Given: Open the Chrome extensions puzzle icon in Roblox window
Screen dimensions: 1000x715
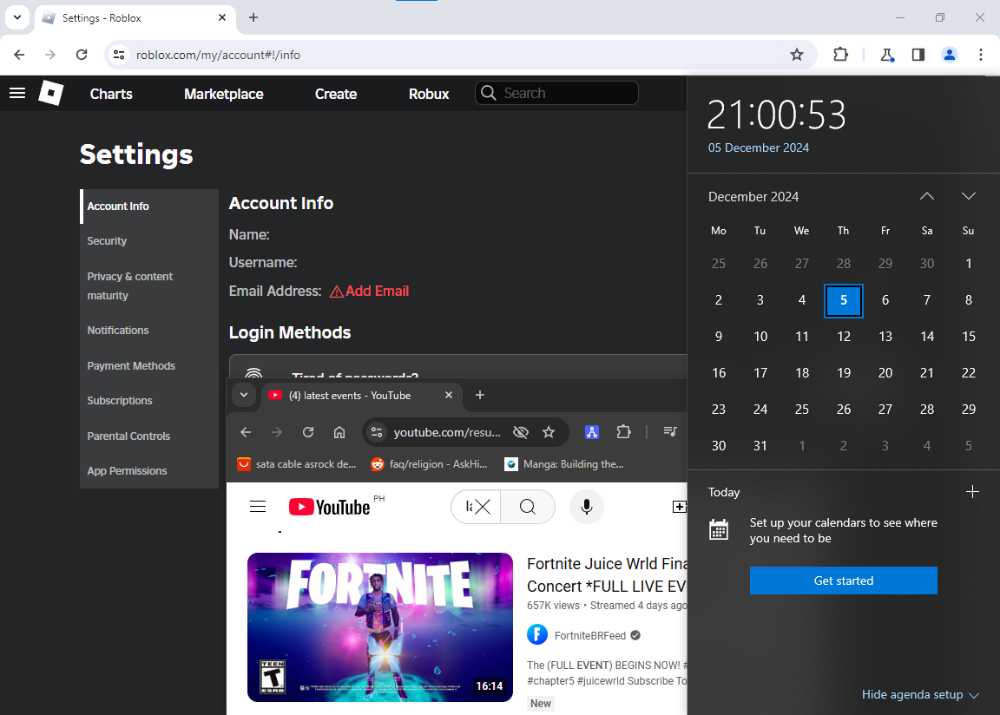Looking at the screenshot, I should click(841, 55).
